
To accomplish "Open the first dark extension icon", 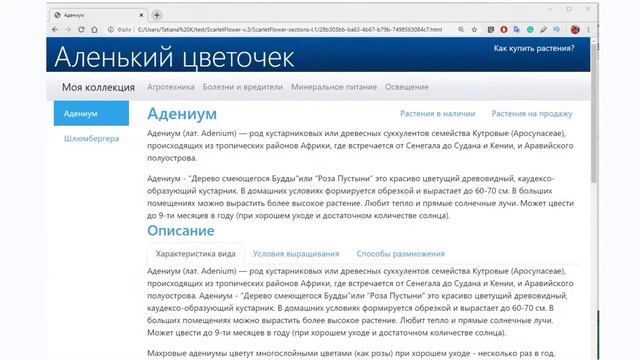I will [491, 29].
